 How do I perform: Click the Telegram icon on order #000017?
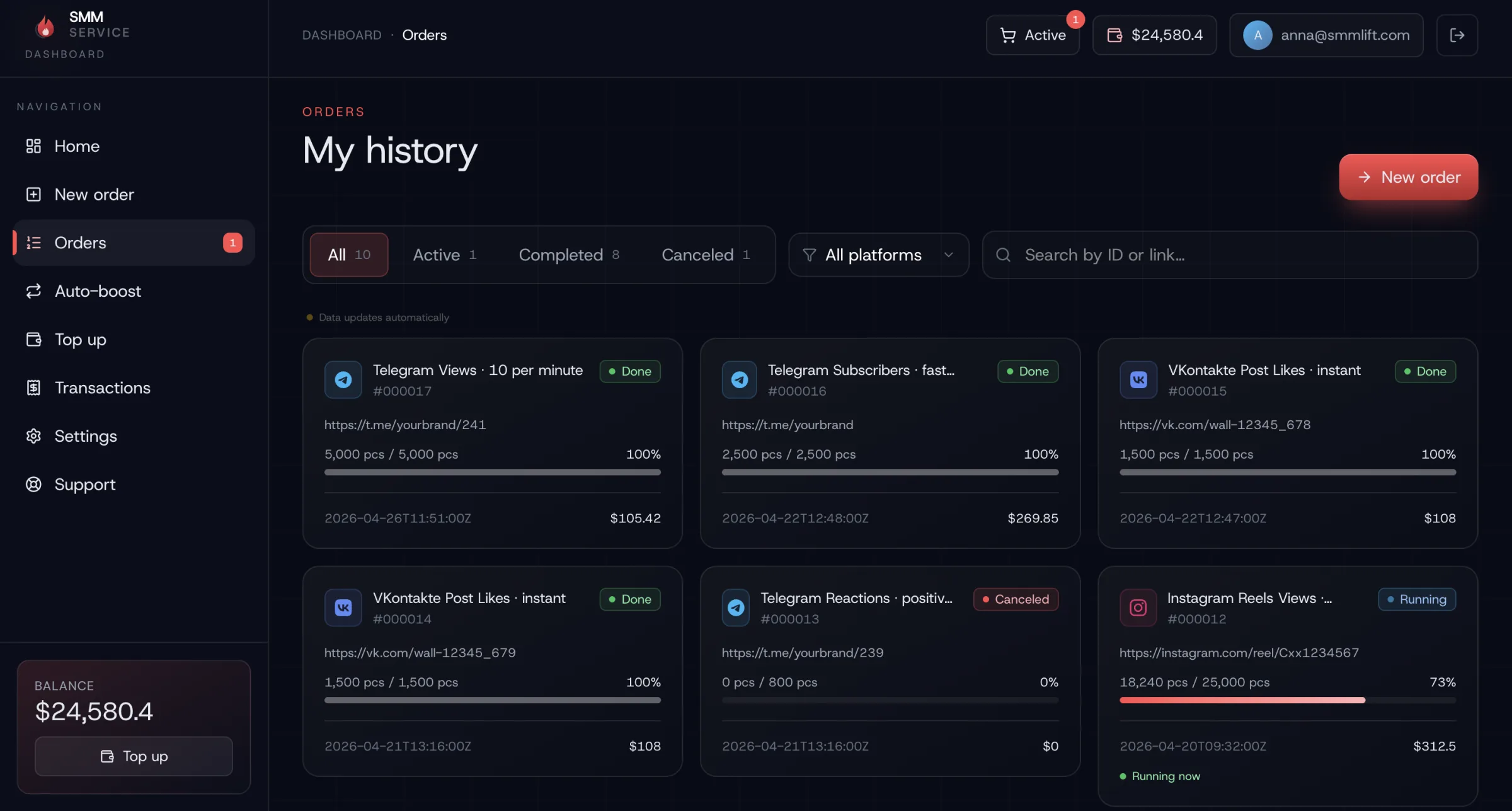click(343, 379)
